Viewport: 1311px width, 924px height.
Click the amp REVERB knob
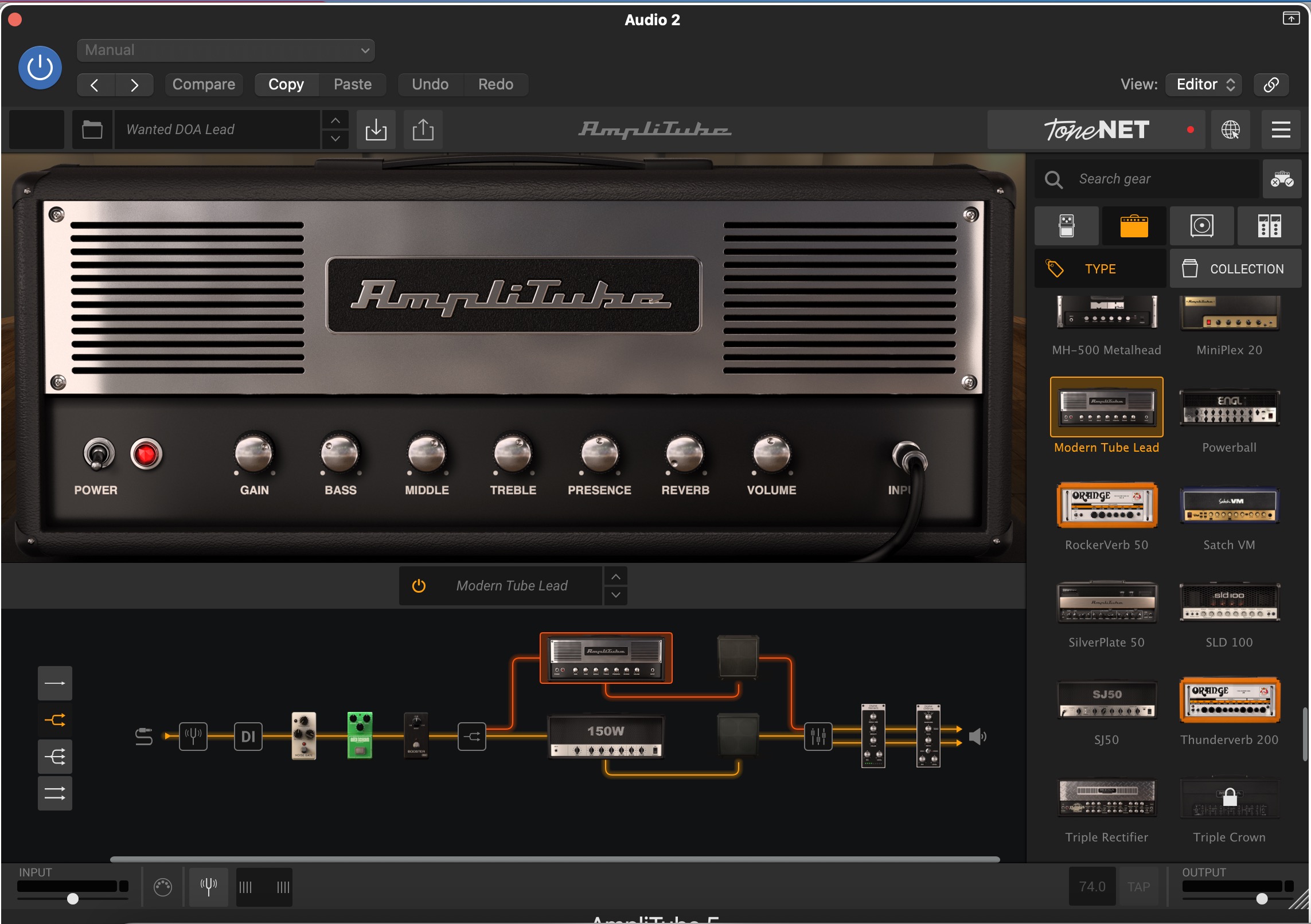tap(685, 454)
